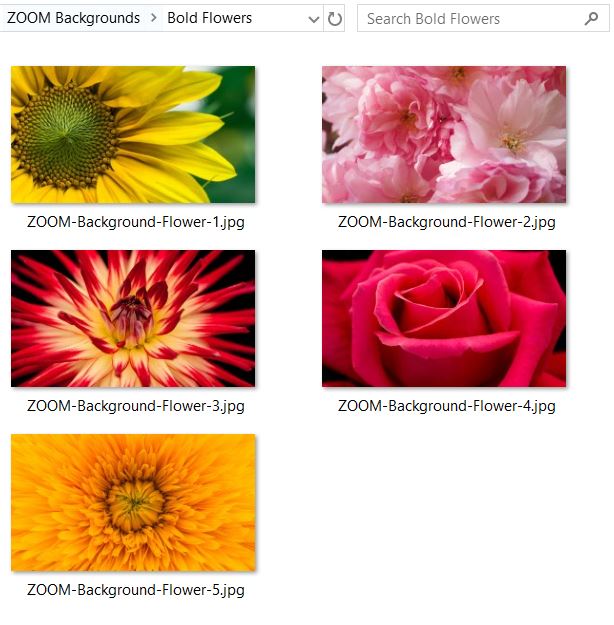Select the yellow sunflower thumbnail

pos(133,135)
